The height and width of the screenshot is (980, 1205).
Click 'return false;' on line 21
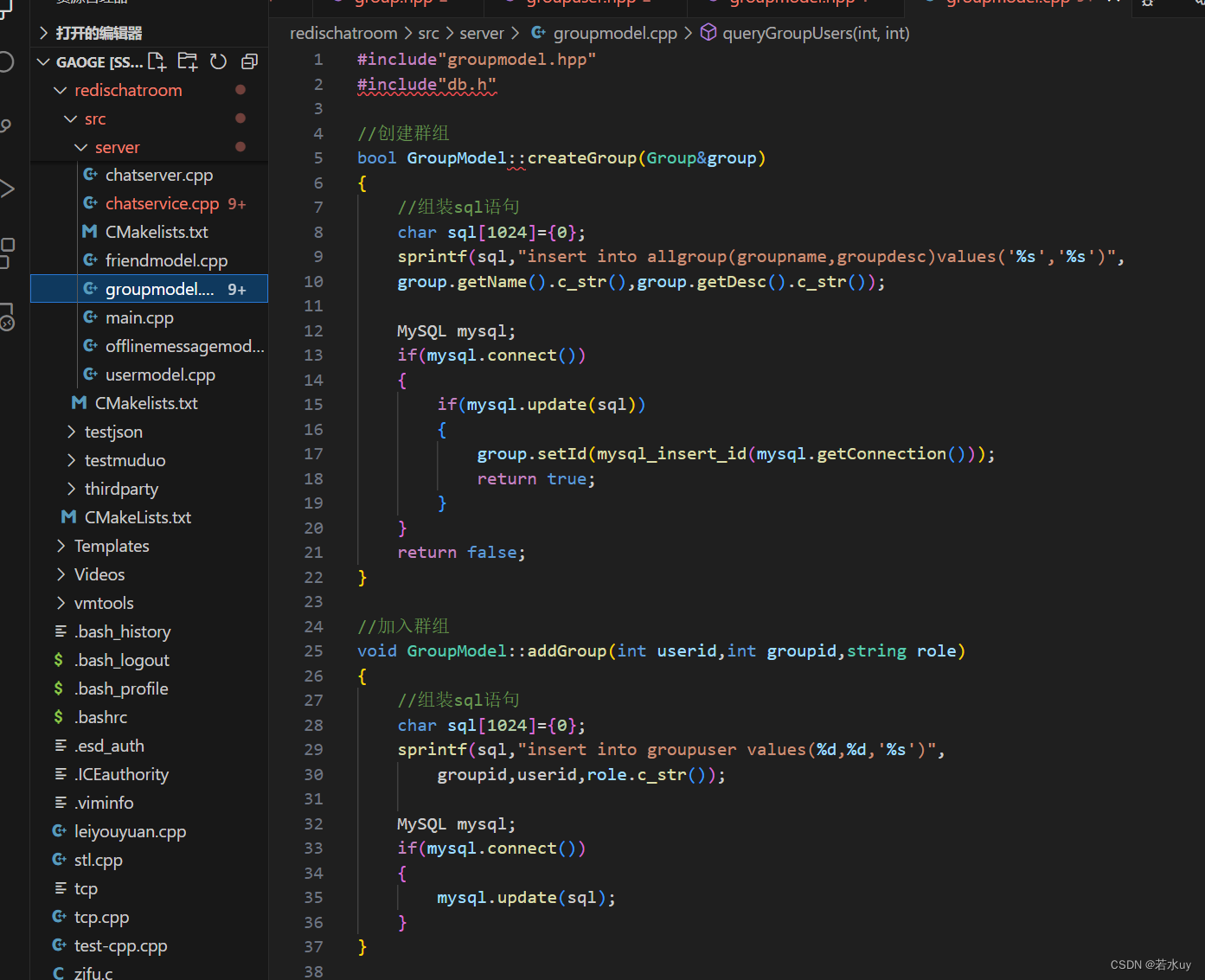(x=461, y=553)
